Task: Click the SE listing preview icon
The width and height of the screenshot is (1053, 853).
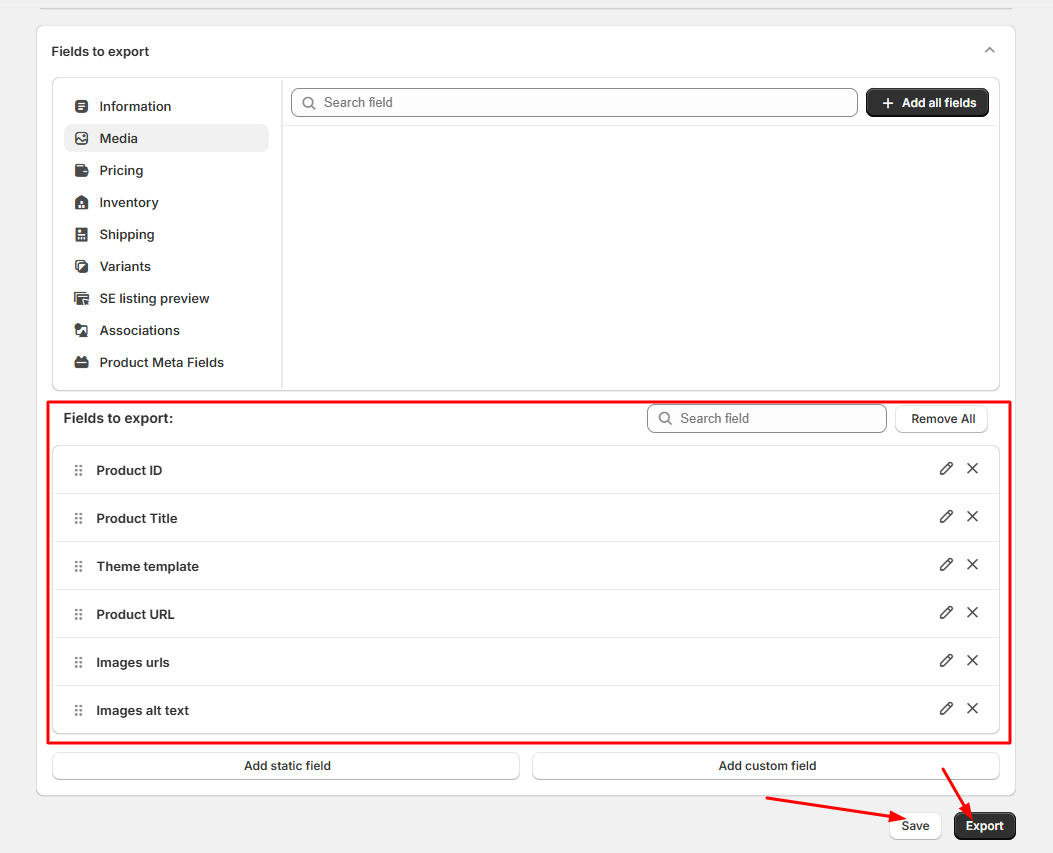Action: 81,298
